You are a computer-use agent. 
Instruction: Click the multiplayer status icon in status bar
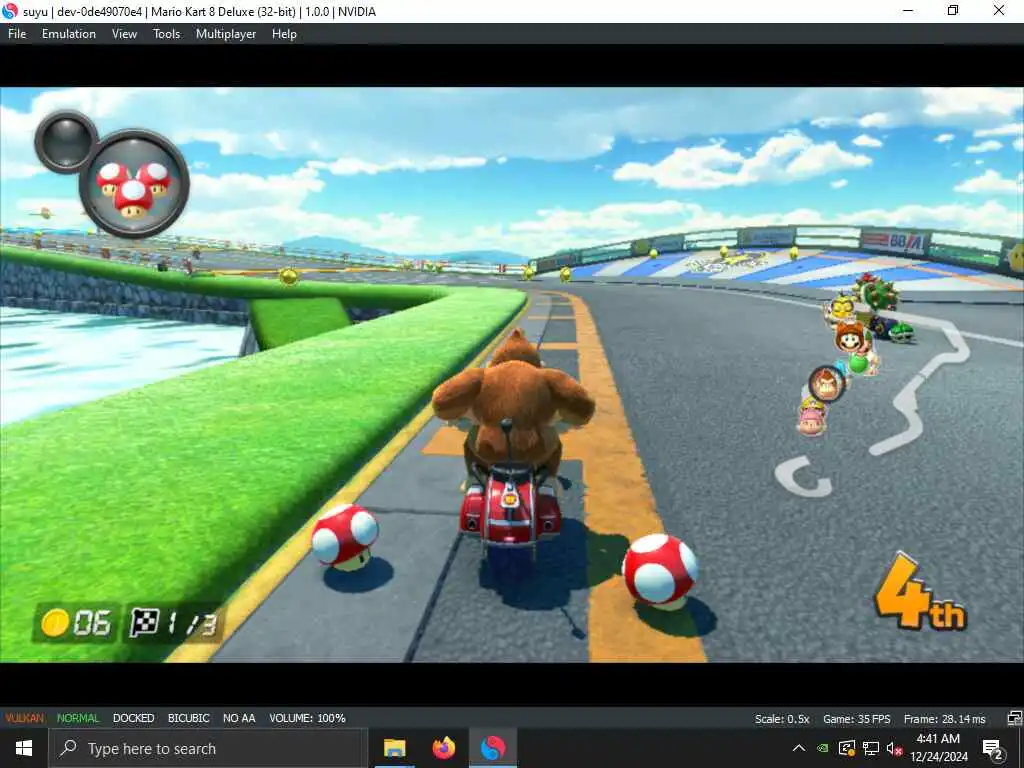[1014, 718]
